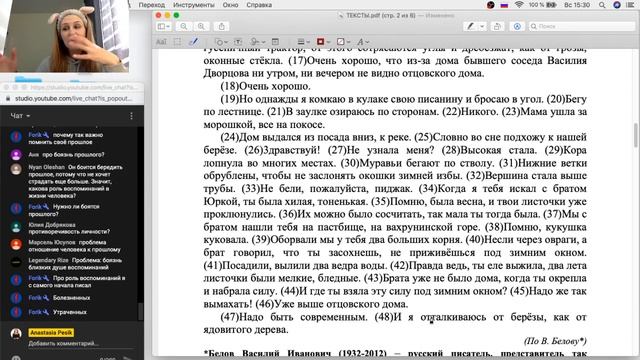Click the webcam video thumbnail
640x360 pixels.
click(64, 36)
